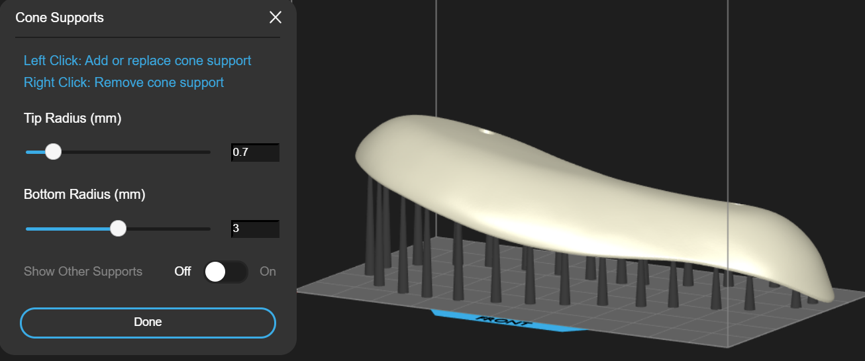Click the Bottom Radius value field
Viewport: 865px width, 361px height.
click(x=255, y=229)
